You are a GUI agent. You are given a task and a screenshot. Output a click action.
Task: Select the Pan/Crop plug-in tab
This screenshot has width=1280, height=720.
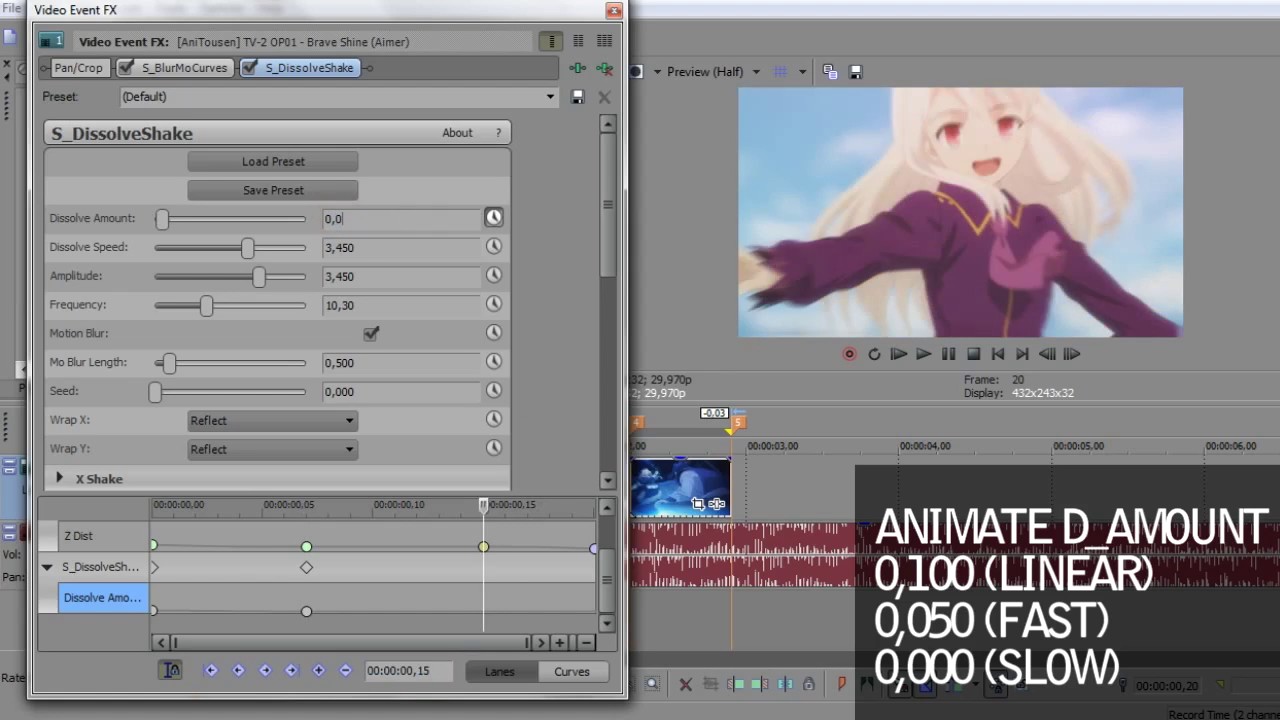(x=78, y=68)
